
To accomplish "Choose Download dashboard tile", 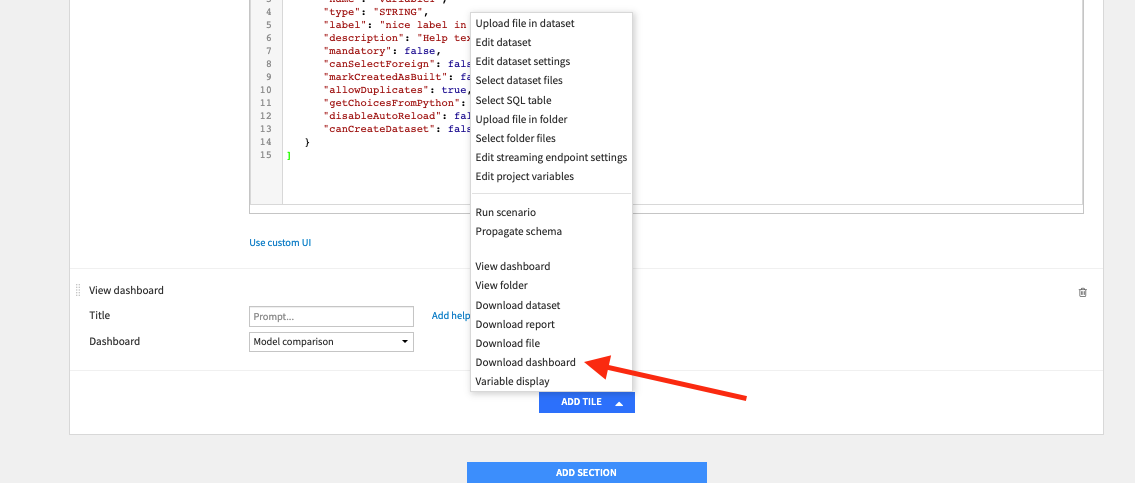I will [526, 362].
